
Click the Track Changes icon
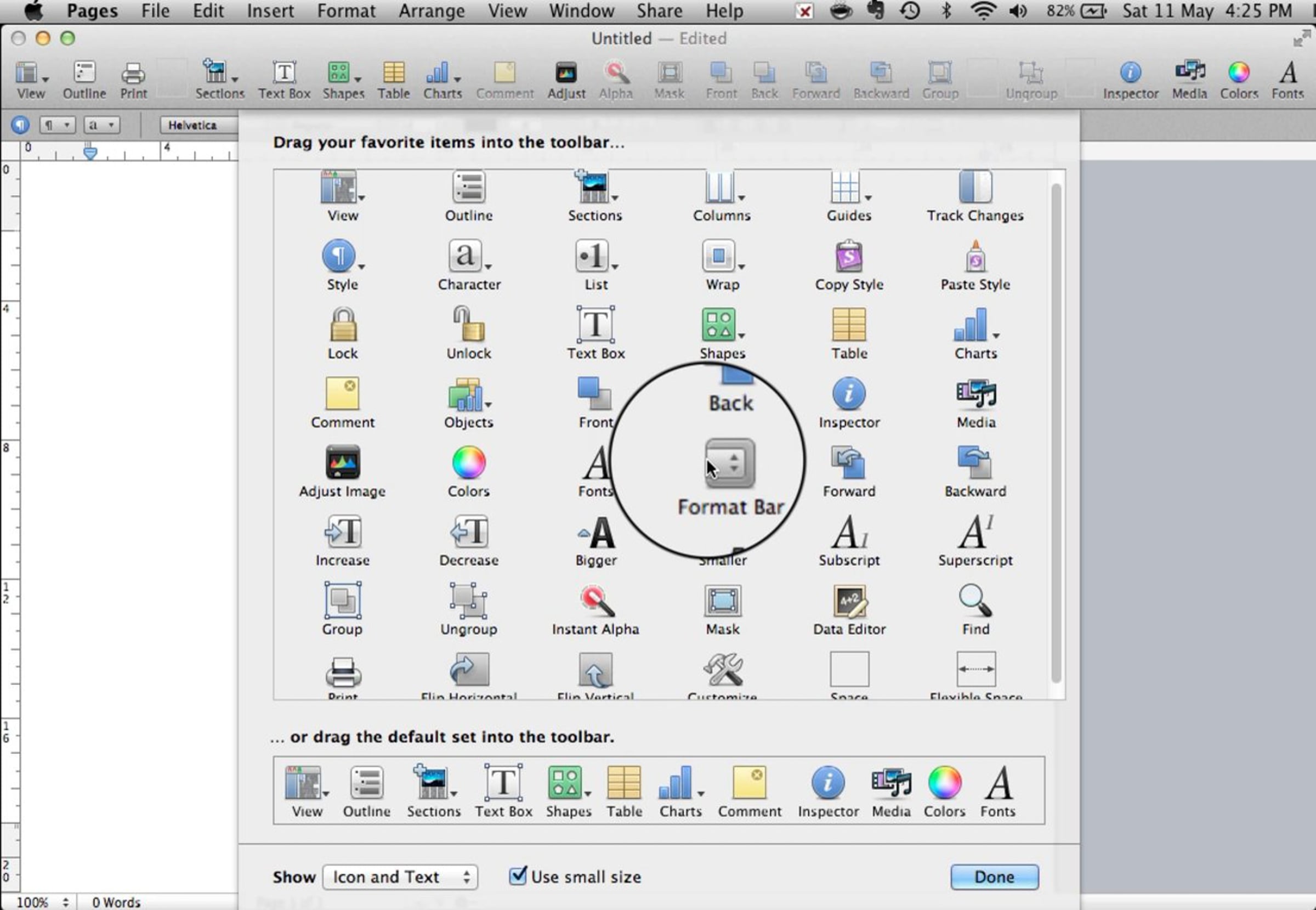[975, 187]
